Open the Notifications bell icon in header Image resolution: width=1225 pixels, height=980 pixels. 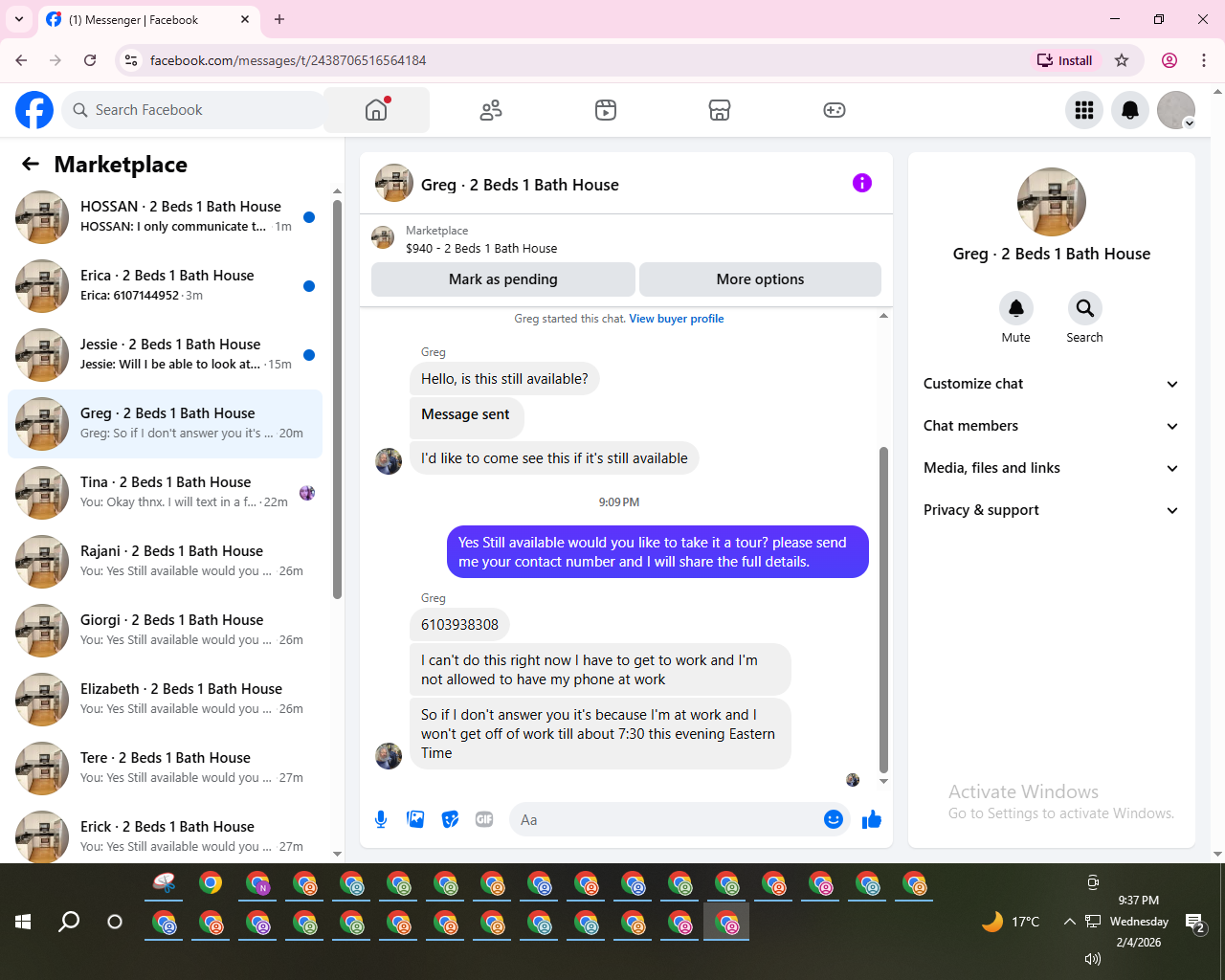(1130, 110)
